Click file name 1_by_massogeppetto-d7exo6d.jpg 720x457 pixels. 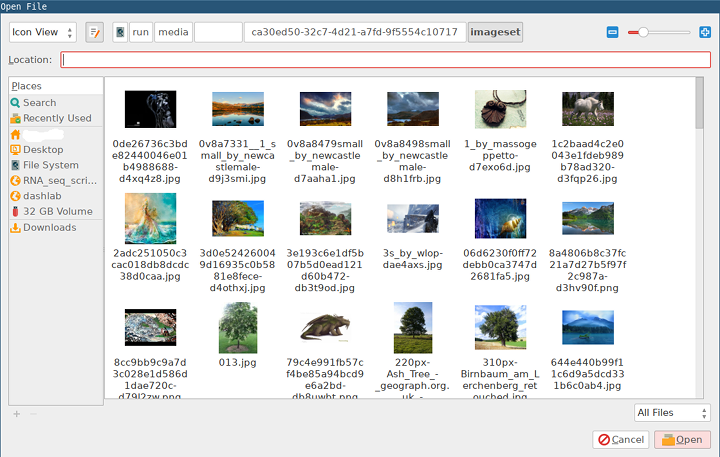pos(500,156)
